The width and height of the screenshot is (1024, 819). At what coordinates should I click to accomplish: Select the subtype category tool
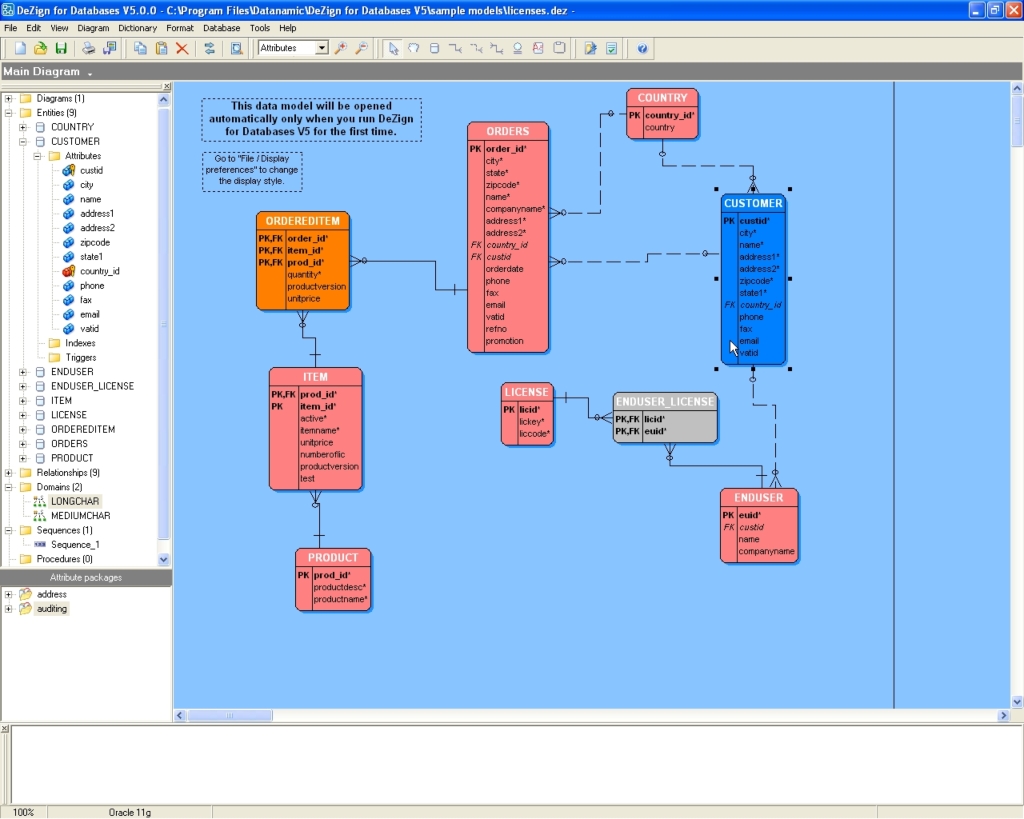tap(517, 48)
